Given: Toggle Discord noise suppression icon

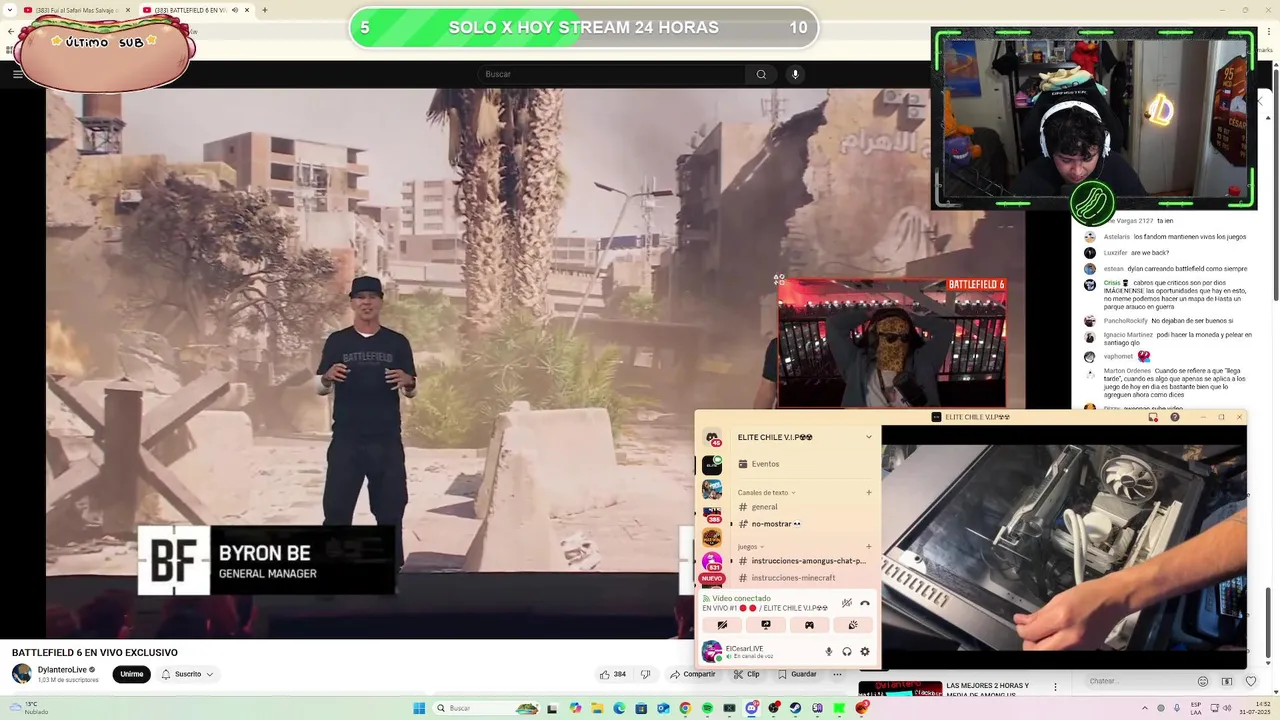Looking at the screenshot, I should 847,603.
